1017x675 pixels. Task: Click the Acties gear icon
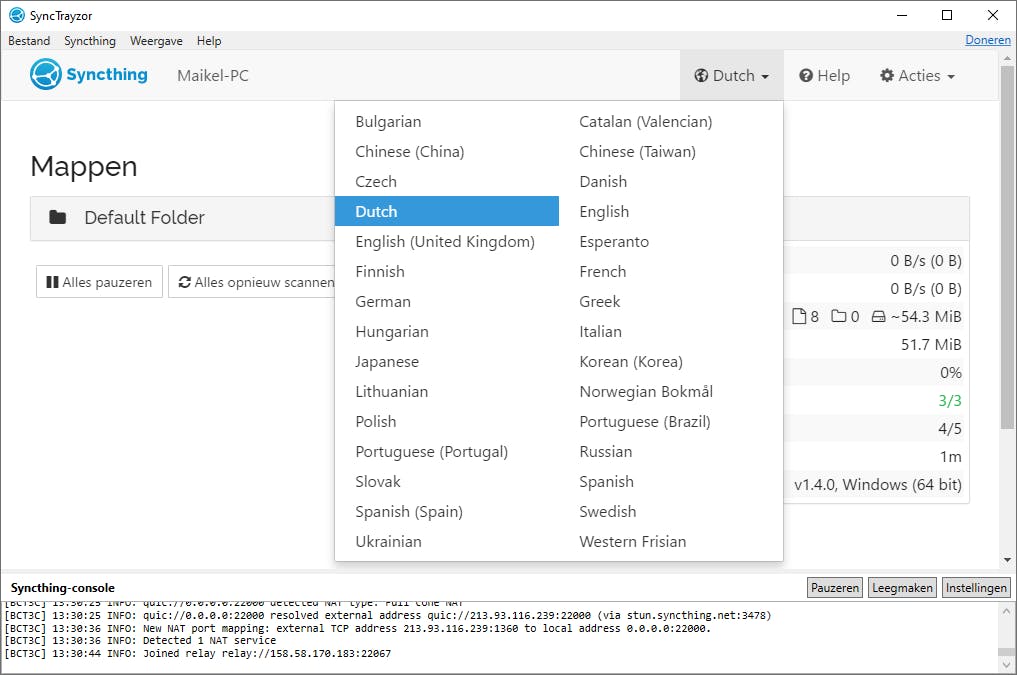click(887, 76)
